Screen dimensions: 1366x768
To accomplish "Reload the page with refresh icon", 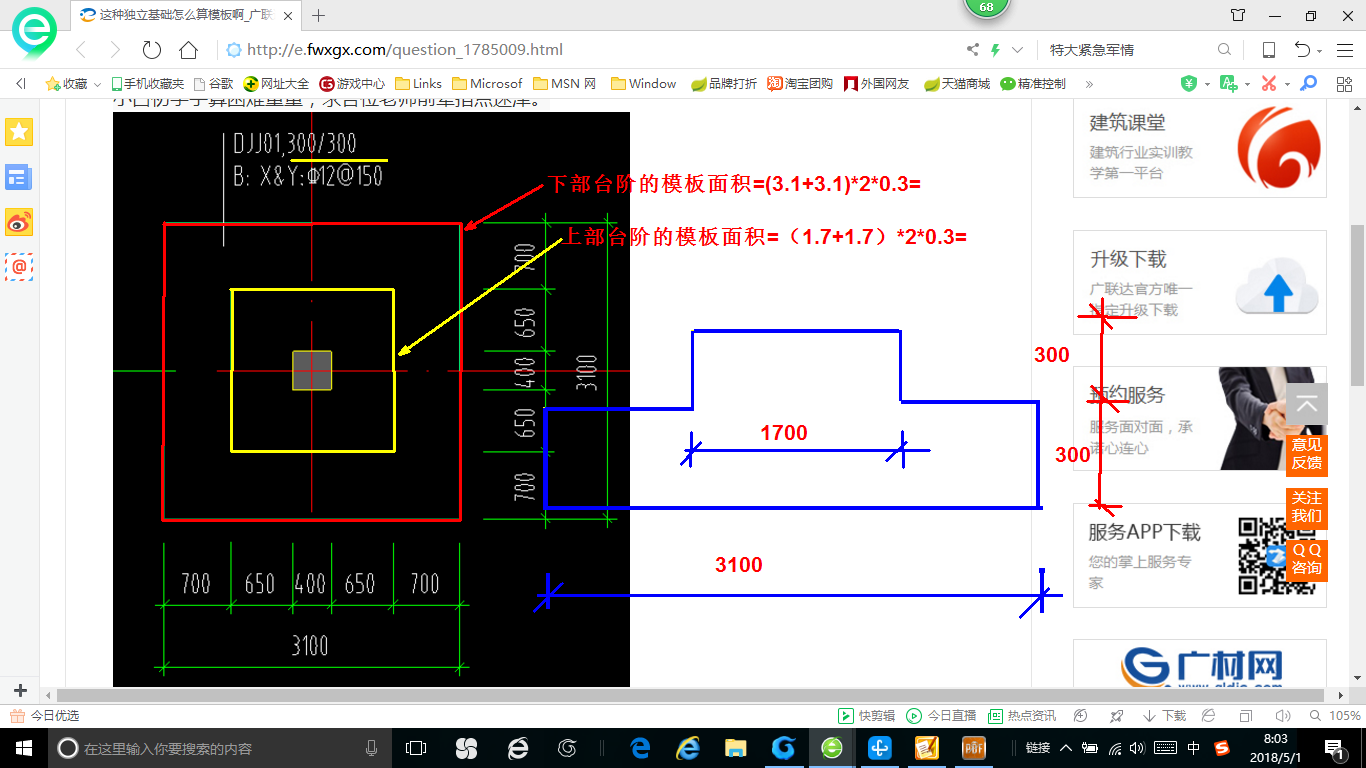I will 152,50.
